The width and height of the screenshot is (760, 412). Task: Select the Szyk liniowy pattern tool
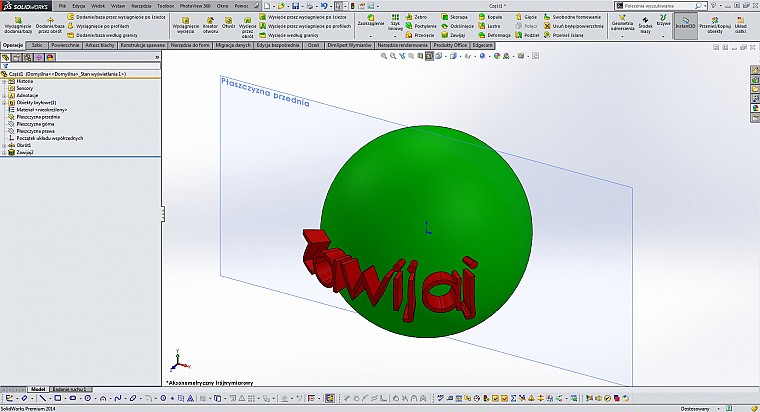[x=396, y=22]
